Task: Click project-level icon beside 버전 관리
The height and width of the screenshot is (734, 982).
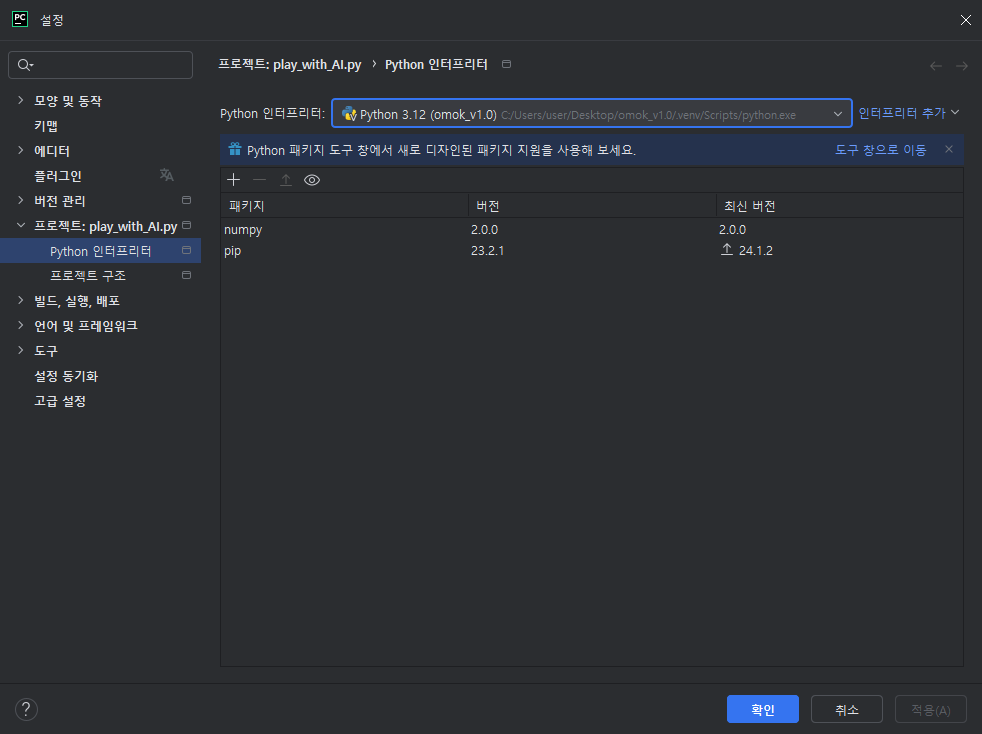Action: coord(186,200)
